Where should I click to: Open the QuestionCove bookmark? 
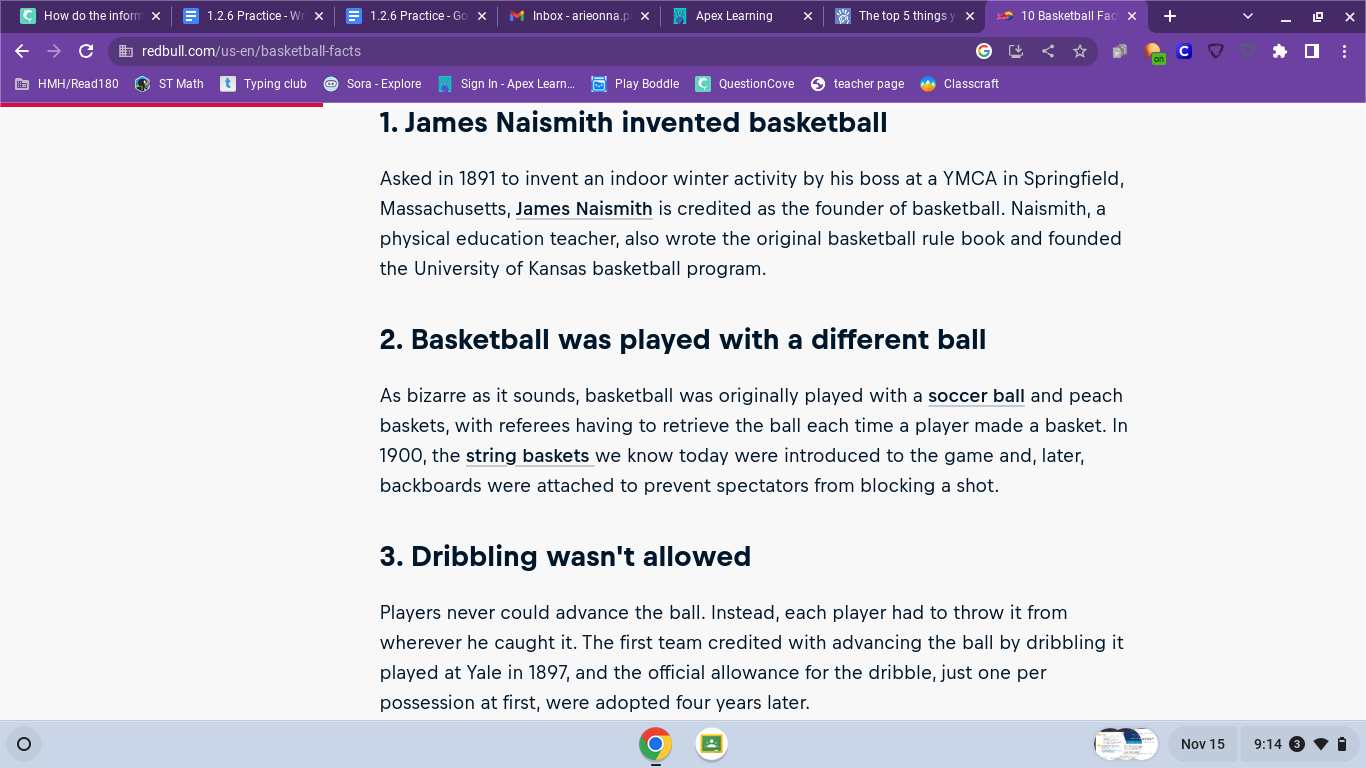(746, 84)
